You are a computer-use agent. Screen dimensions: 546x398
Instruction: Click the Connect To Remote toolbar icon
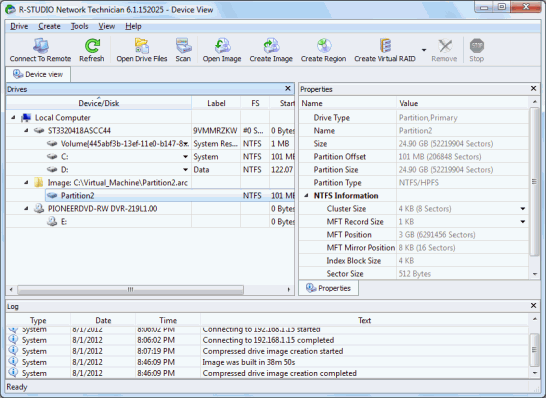tap(41, 46)
